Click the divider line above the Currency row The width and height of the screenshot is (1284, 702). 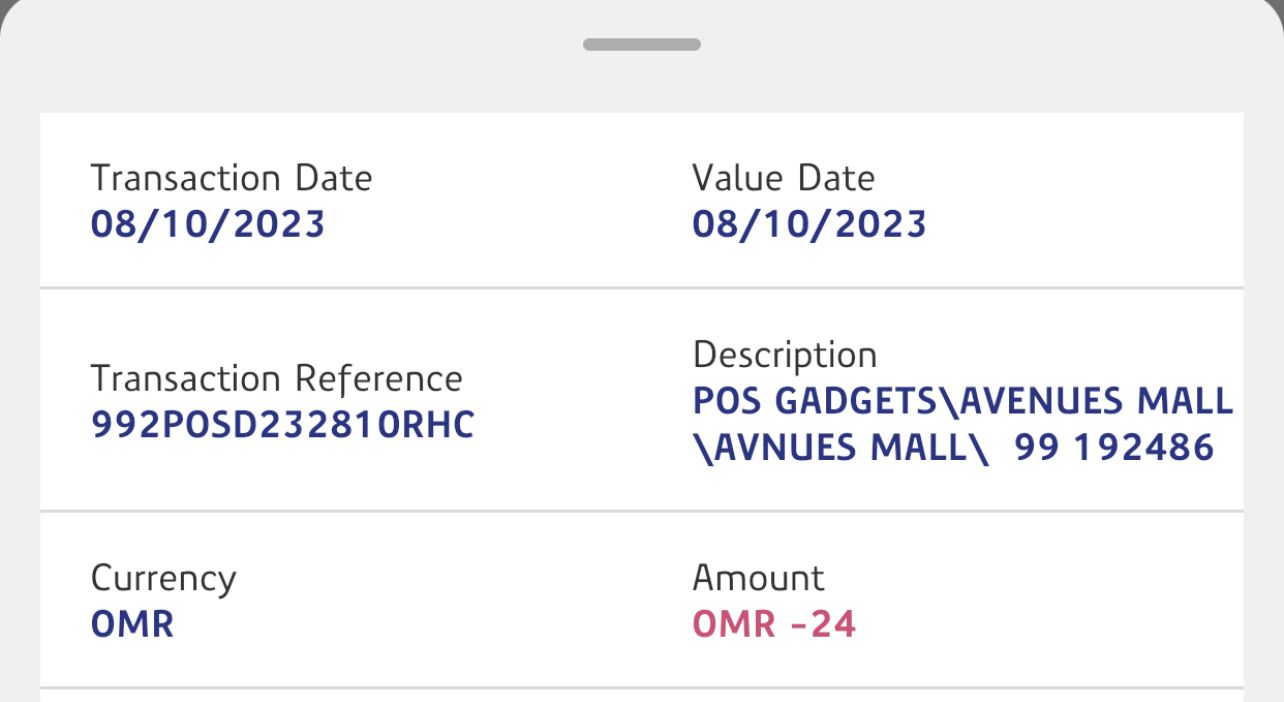point(642,511)
